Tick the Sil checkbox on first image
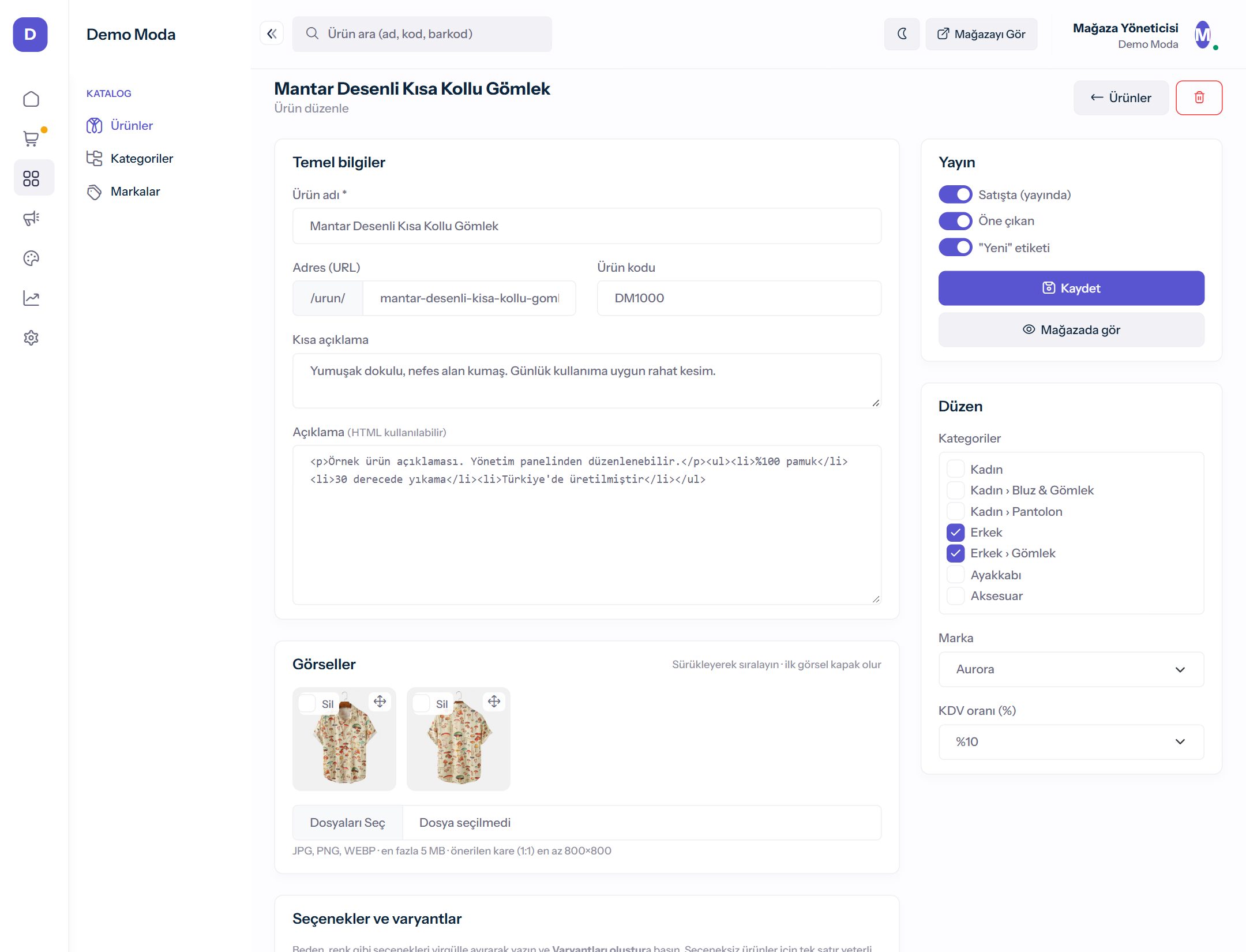 [307, 703]
